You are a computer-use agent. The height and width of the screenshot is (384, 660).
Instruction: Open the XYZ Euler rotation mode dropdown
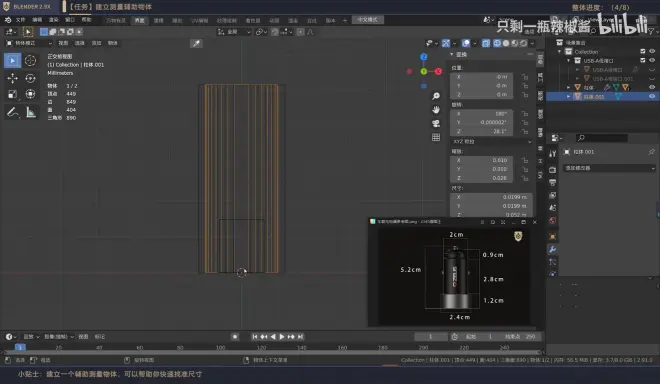click(491, 141)
